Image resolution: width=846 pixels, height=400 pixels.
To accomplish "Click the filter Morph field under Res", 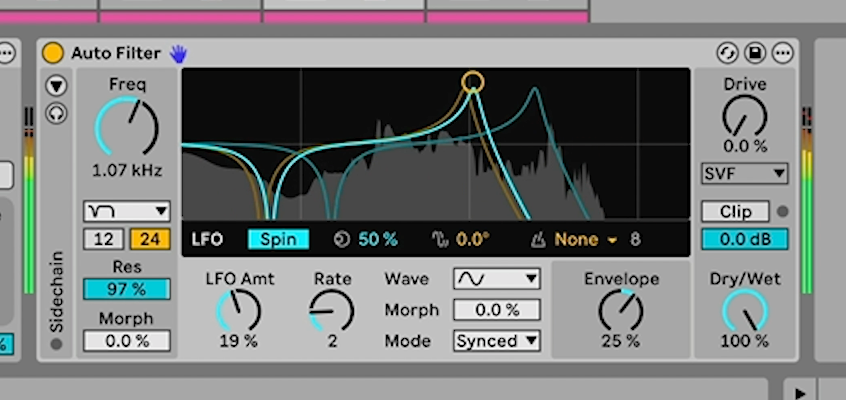I will tap(127, 341).
